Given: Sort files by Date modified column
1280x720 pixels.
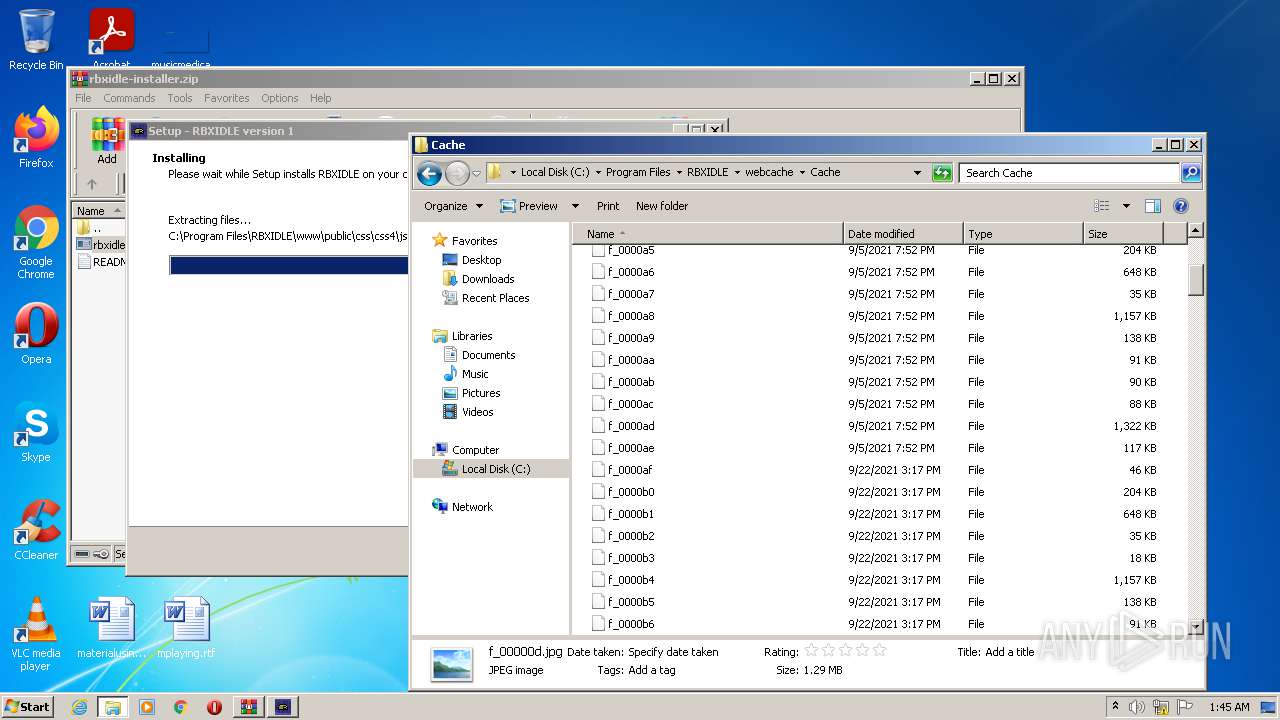Looking at the screenshot, I should (x=903, y=234).
